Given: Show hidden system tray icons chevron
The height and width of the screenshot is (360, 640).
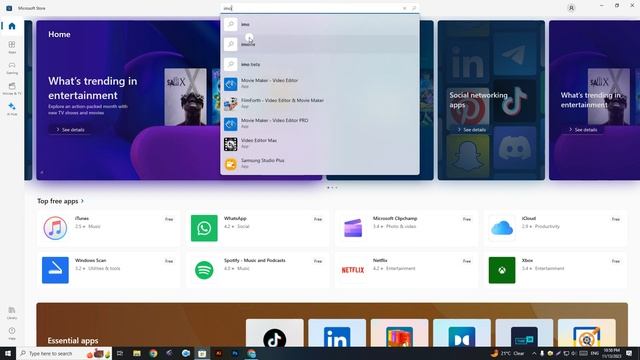Looking at the screenshot, I should pyautogui.click(x=534, y=353).
